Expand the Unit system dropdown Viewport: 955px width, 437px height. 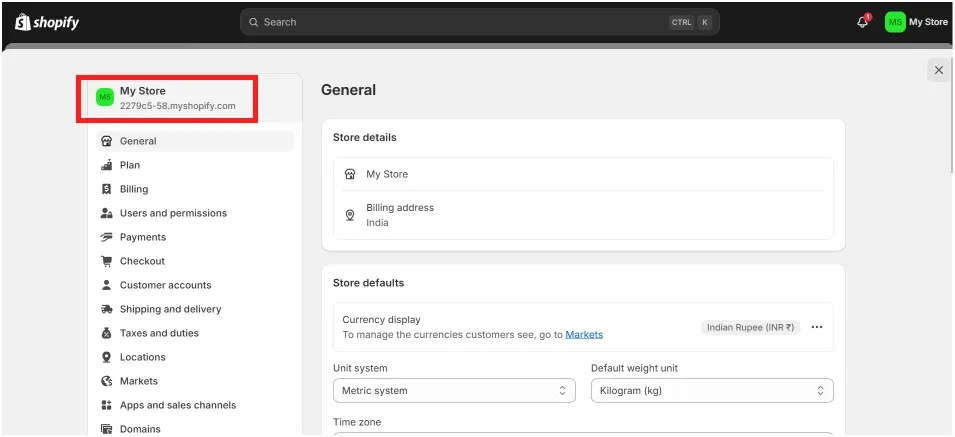coord(454,391)
